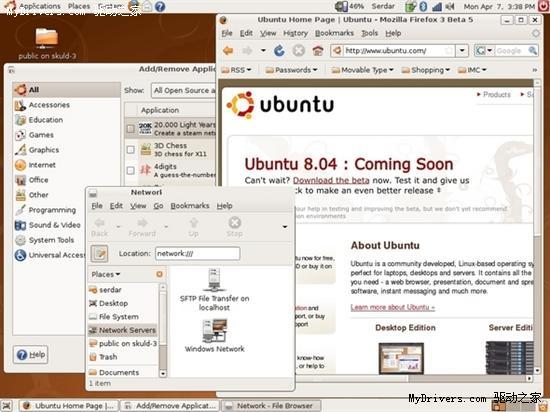This screenshot has width=550, height=412.
Task: Click Up button in Network file browser
Action: point(194,227)
